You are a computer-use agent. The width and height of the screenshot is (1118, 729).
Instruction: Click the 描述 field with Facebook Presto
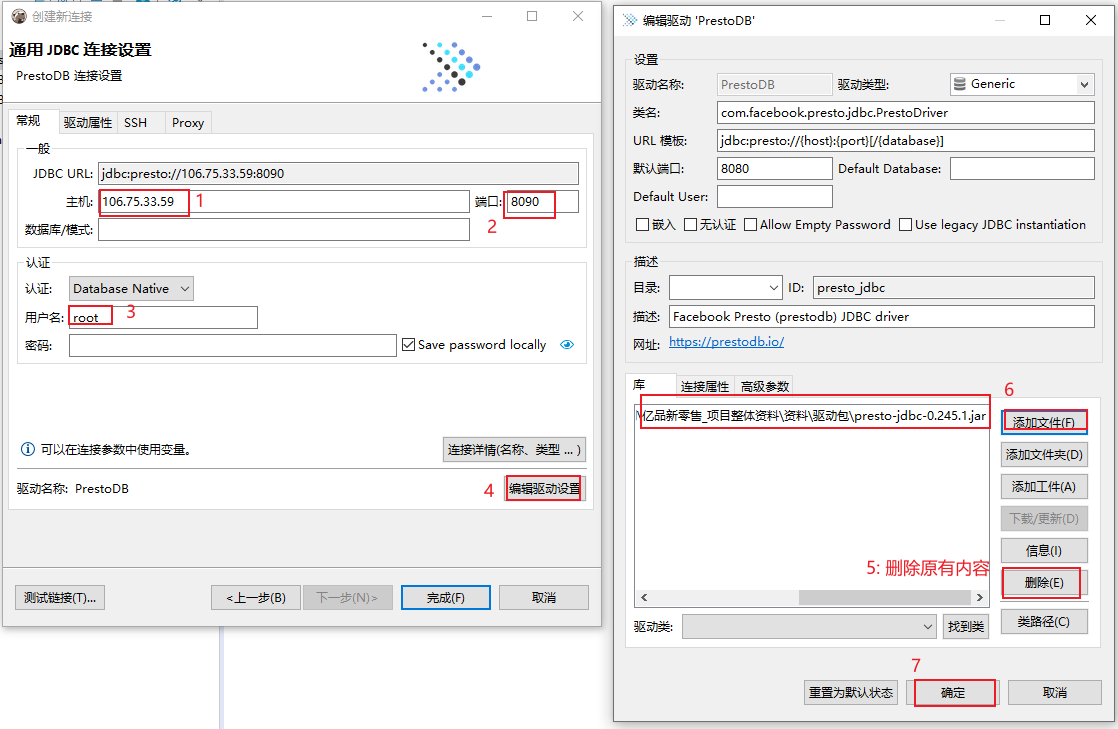pyautogui.click(x=881, y=317)
